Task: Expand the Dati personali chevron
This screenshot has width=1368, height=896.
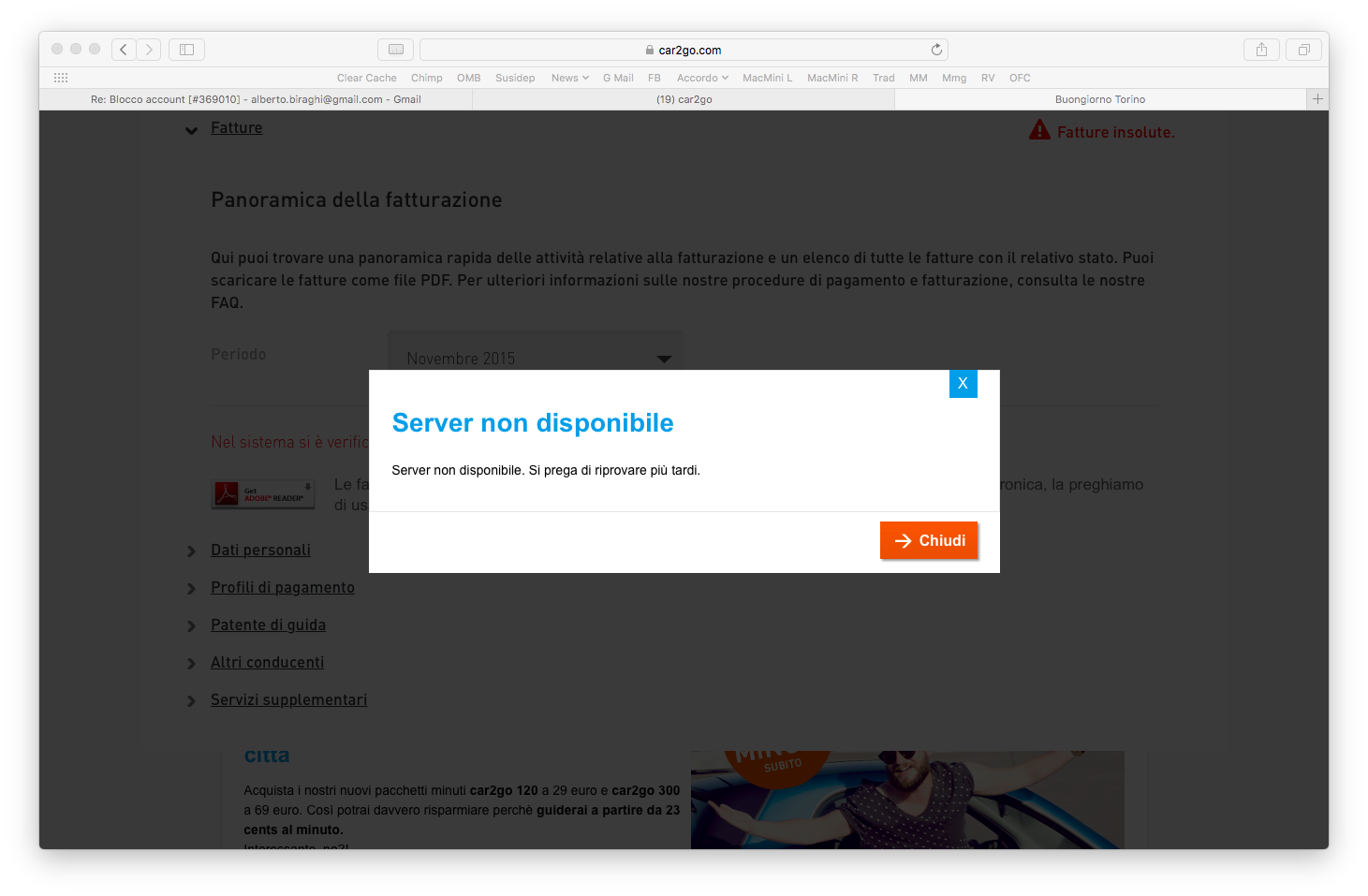Action: pyautogui.click(x=191, y=551)
